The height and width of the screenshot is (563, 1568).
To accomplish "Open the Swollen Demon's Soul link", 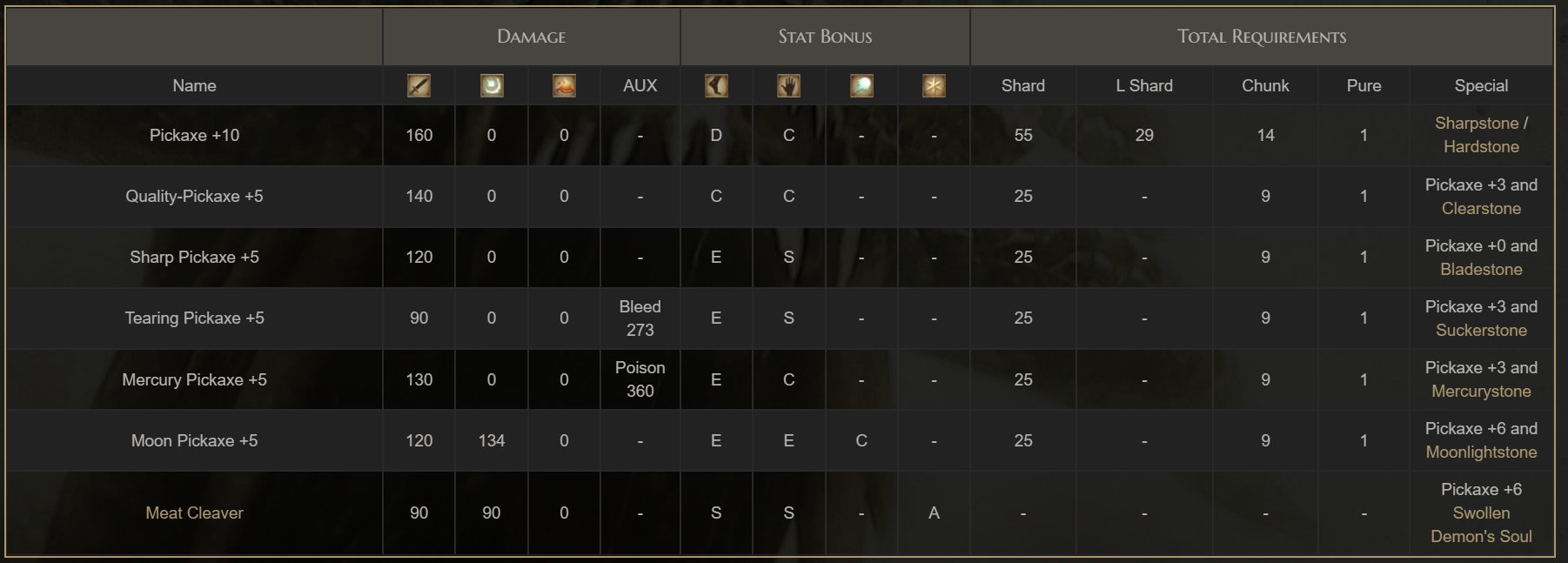I will [1481, 525].
